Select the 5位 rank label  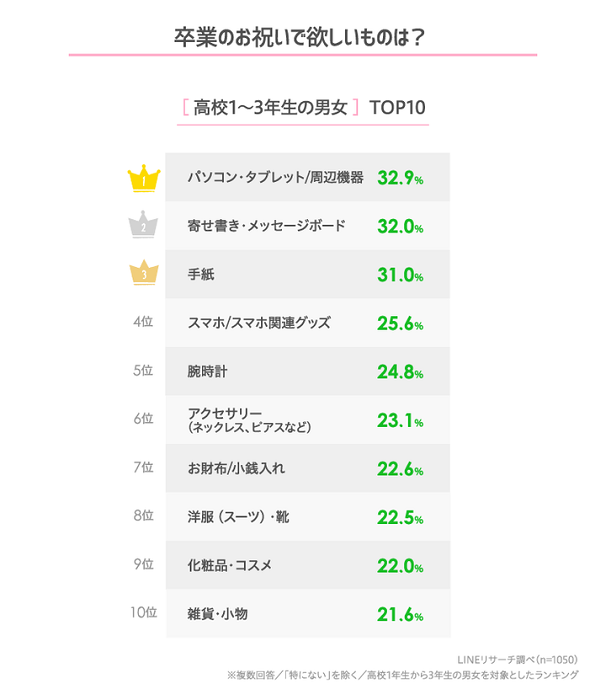pyautogui.click(x=143, y=371)
